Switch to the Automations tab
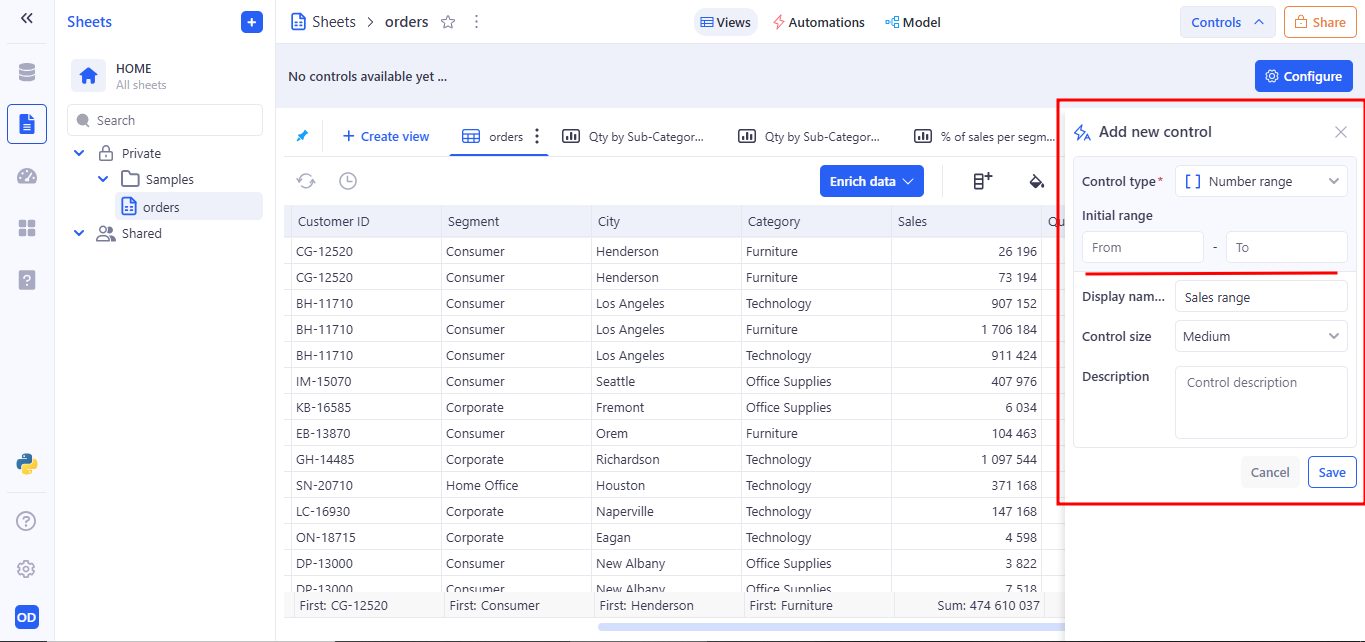This screenshot has height=642, width=1365. 818,22
